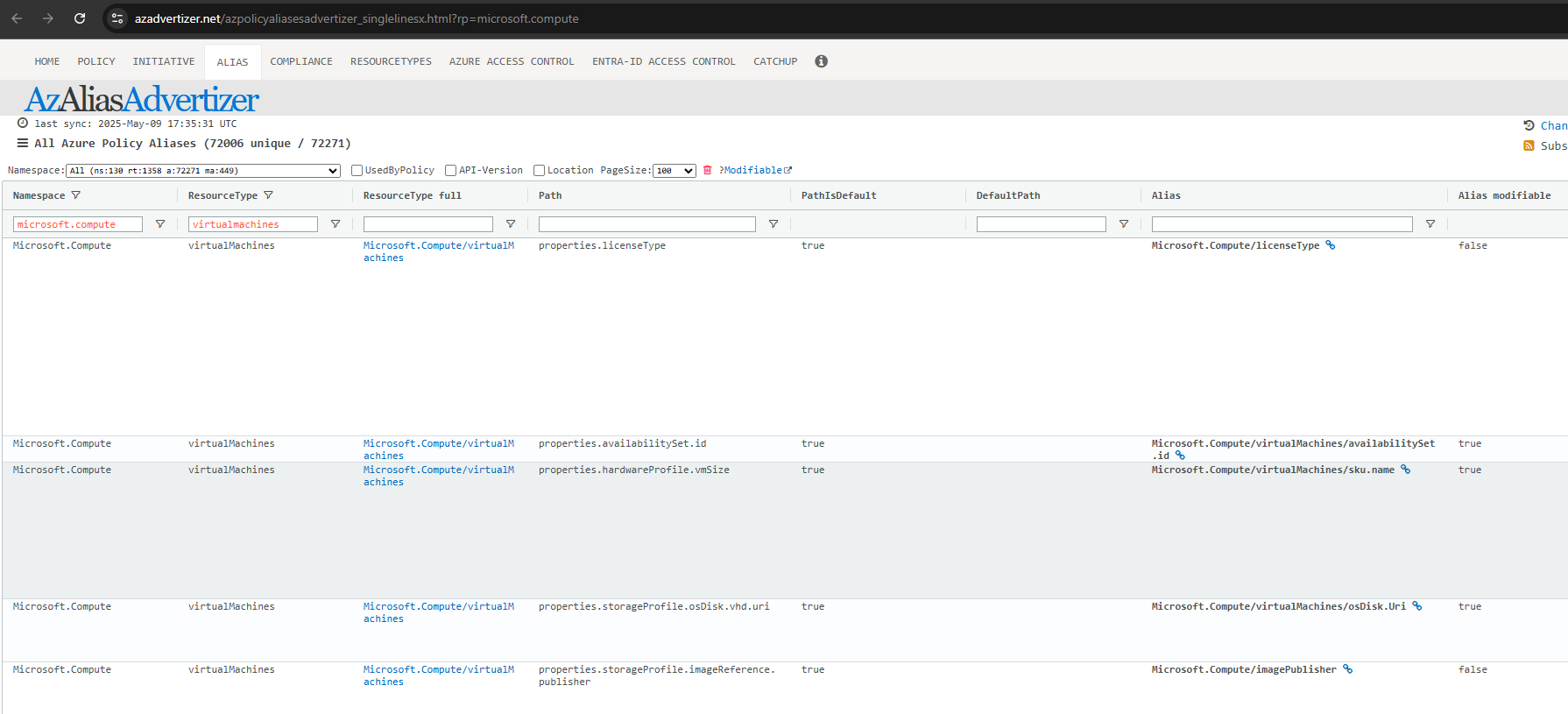Open the COMPLIANCE menu item
This screenshot has height=714, width=1568.
(x=301, y=61)
